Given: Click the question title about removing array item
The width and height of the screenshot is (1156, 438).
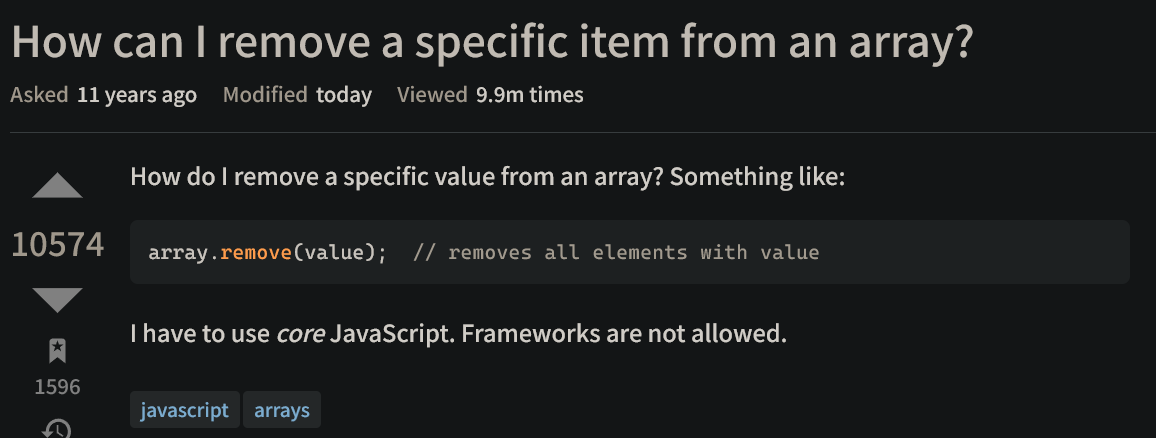Looking at the screenshot, I should coord(492,42).
